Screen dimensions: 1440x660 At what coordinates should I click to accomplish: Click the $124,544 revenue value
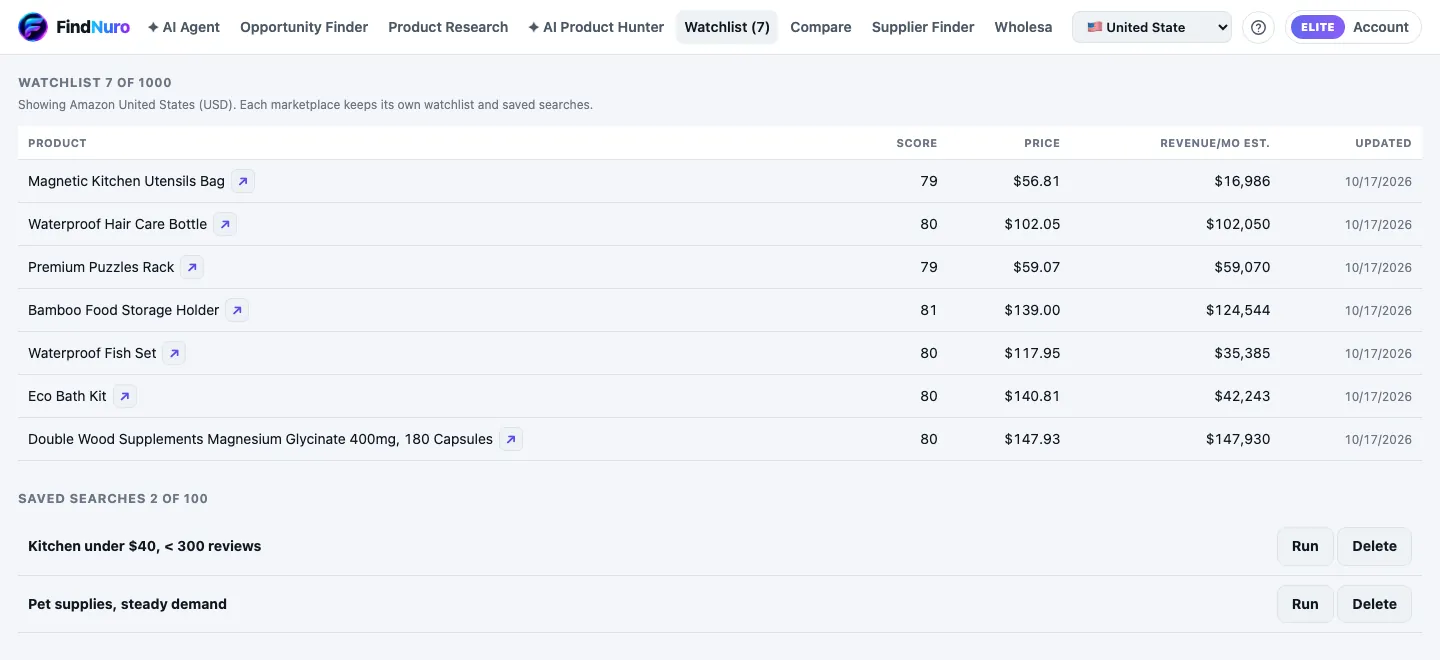pos(1238,310)
